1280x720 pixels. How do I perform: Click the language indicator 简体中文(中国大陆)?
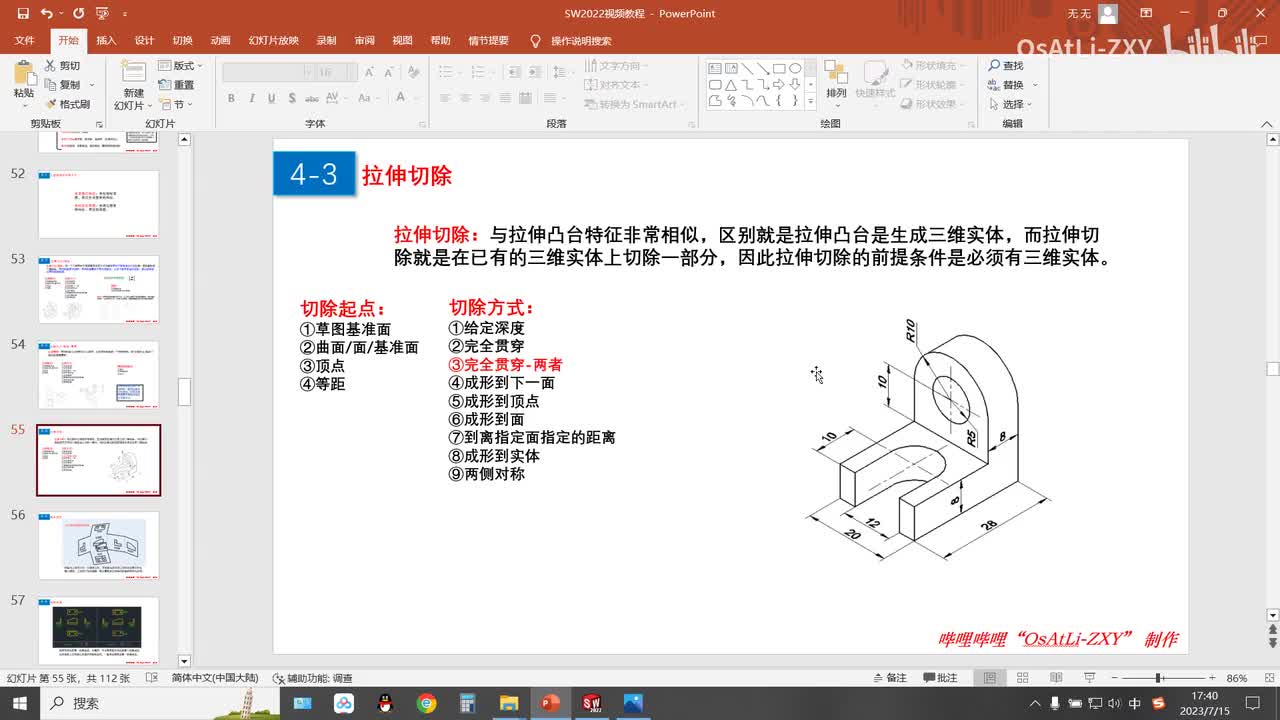point(215,678)
